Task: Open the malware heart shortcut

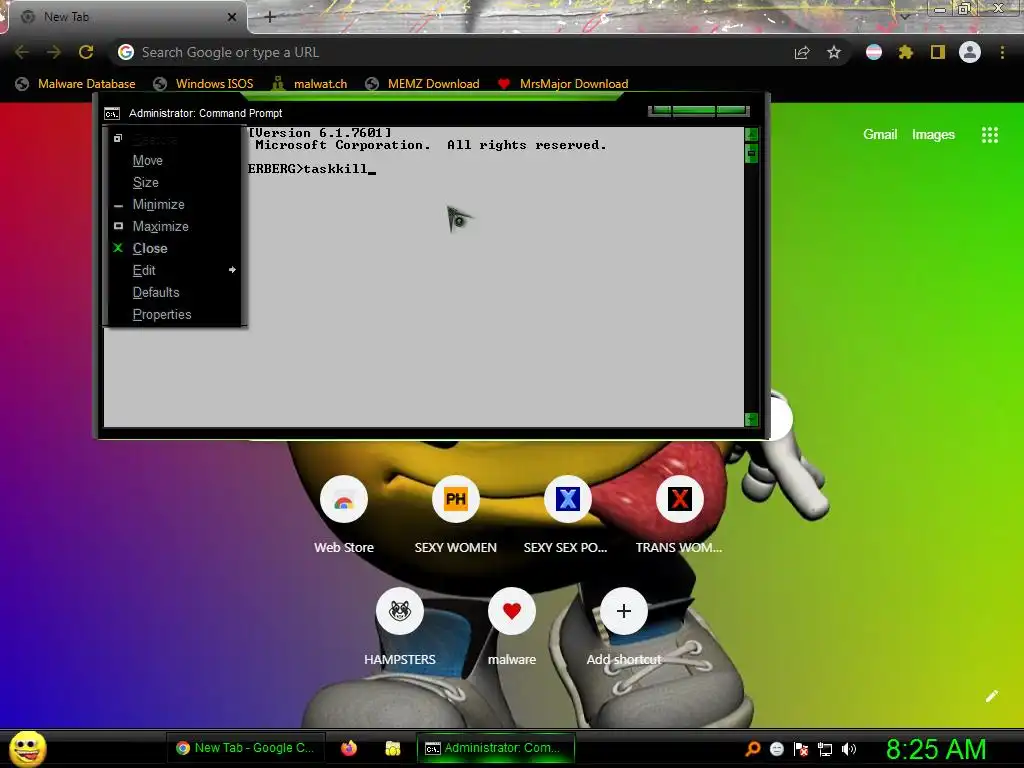Action: [512, 611]
